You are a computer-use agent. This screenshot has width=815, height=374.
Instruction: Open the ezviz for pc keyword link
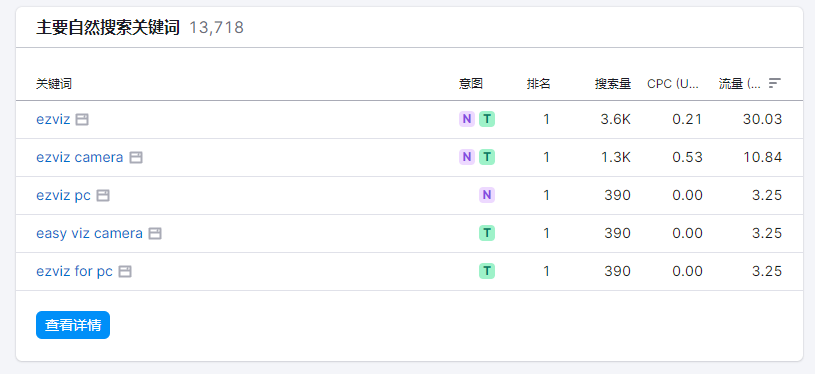74,271
